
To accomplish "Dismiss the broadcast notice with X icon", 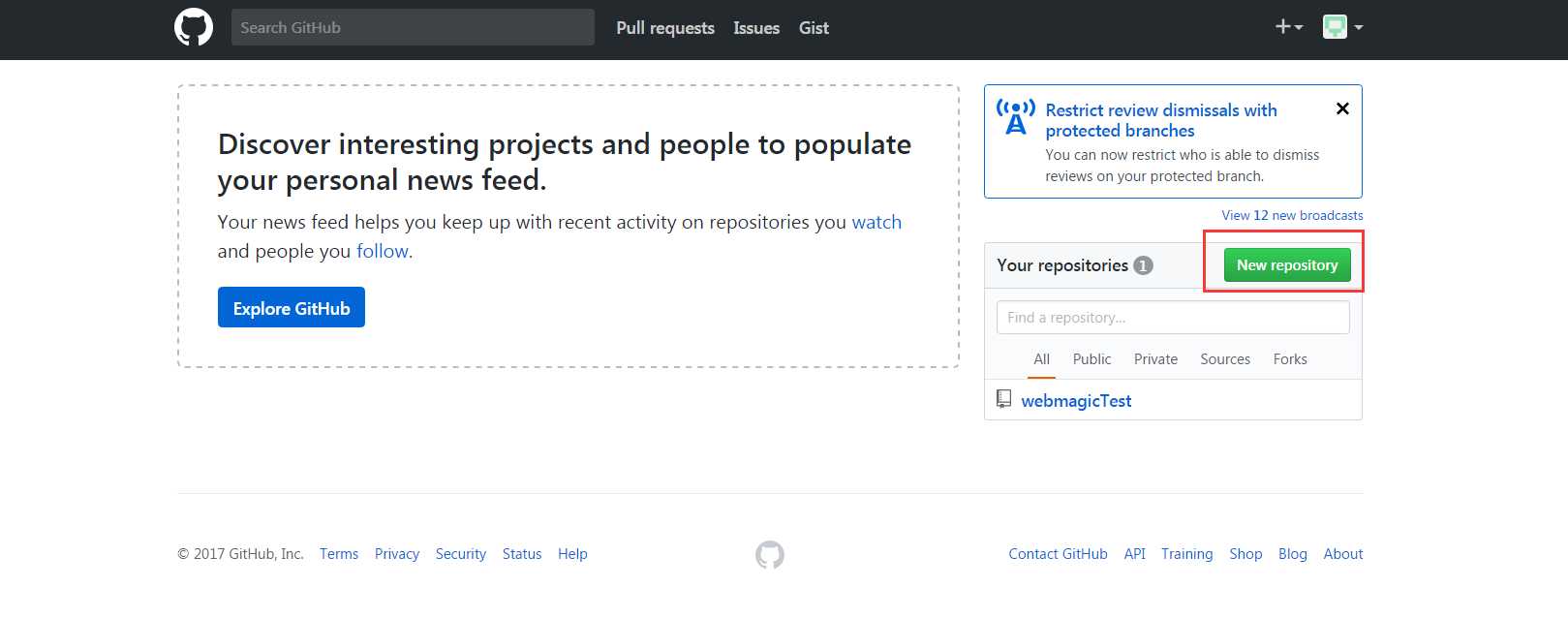I will [1342, 108].
